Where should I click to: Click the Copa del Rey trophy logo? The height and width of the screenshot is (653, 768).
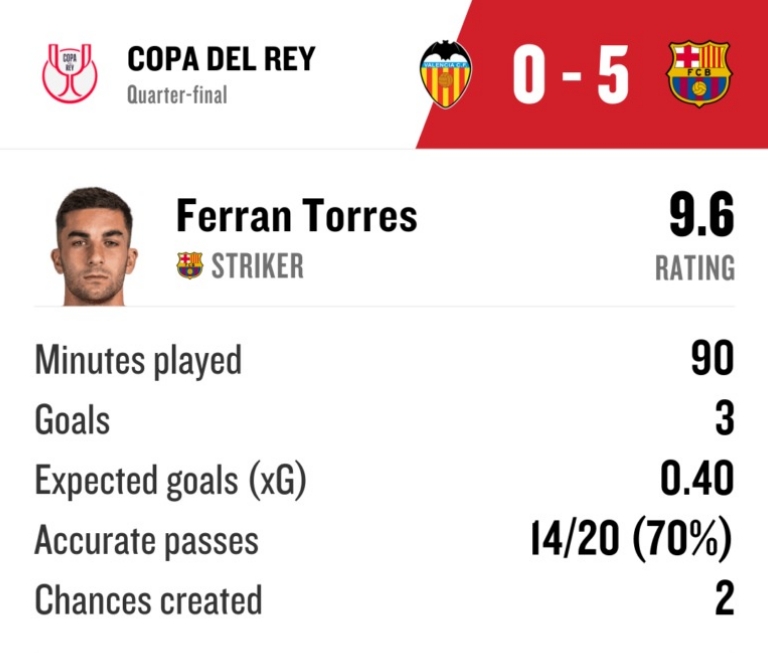[70, 73]
